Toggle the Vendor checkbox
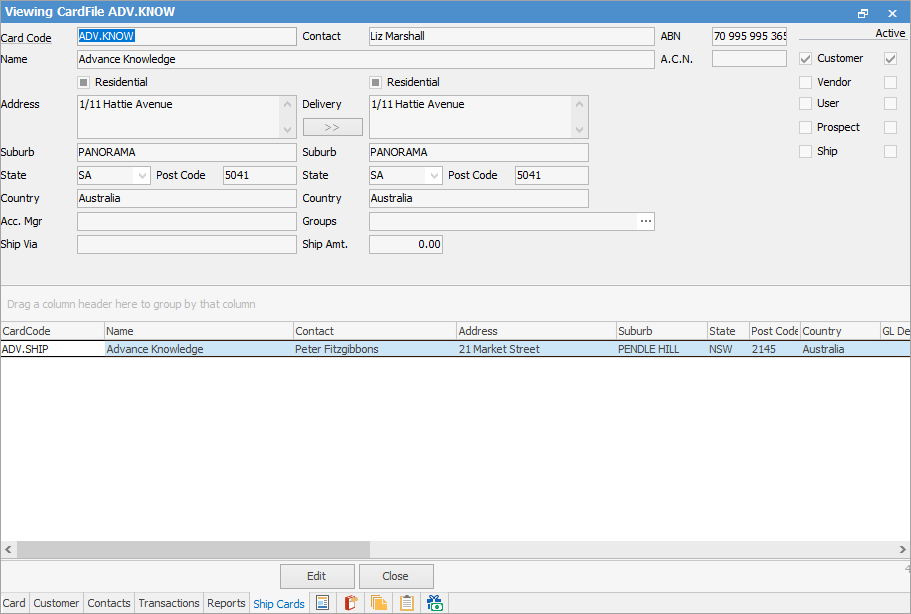The width and height of the screenshot is (911, 614). coord(806,82)
